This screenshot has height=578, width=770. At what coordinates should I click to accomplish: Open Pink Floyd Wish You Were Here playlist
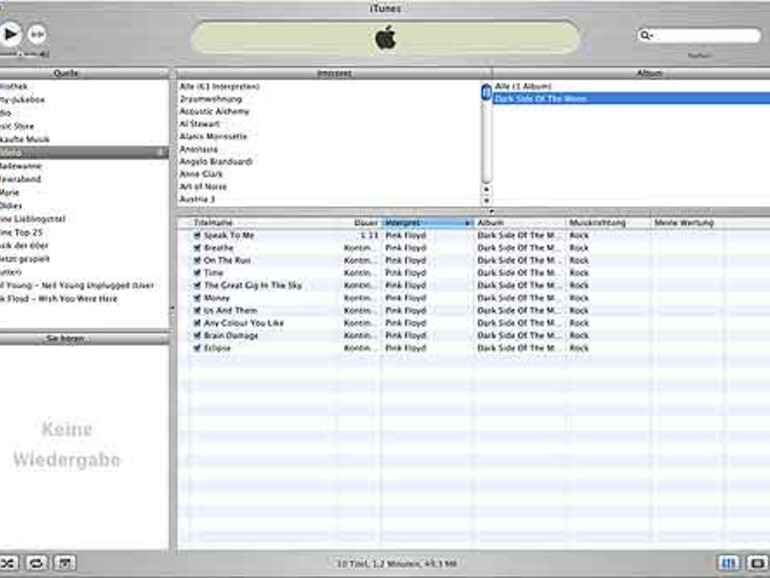click(59, 299)
